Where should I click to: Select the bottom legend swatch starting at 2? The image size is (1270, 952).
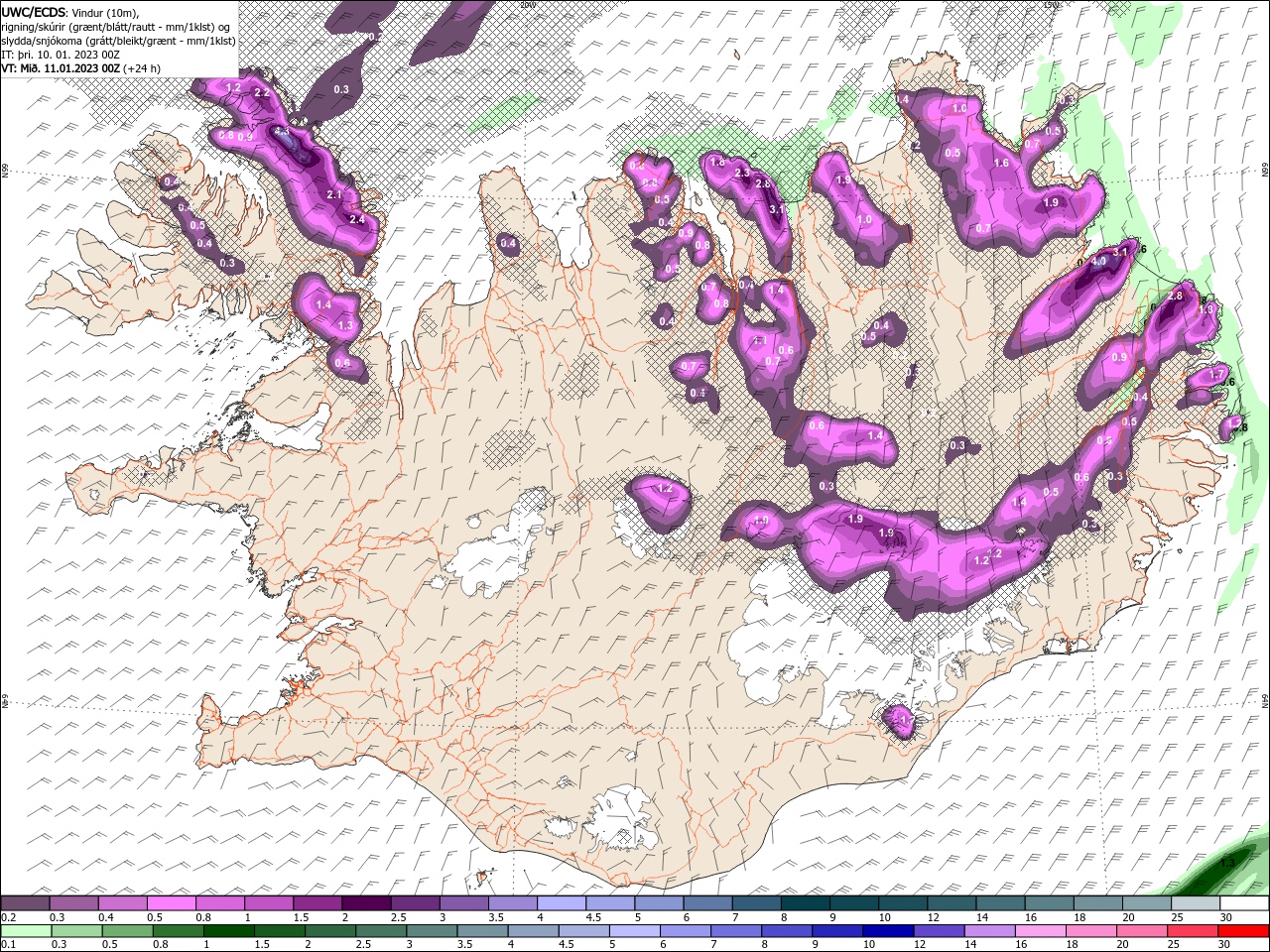click(x=330, y=931)
